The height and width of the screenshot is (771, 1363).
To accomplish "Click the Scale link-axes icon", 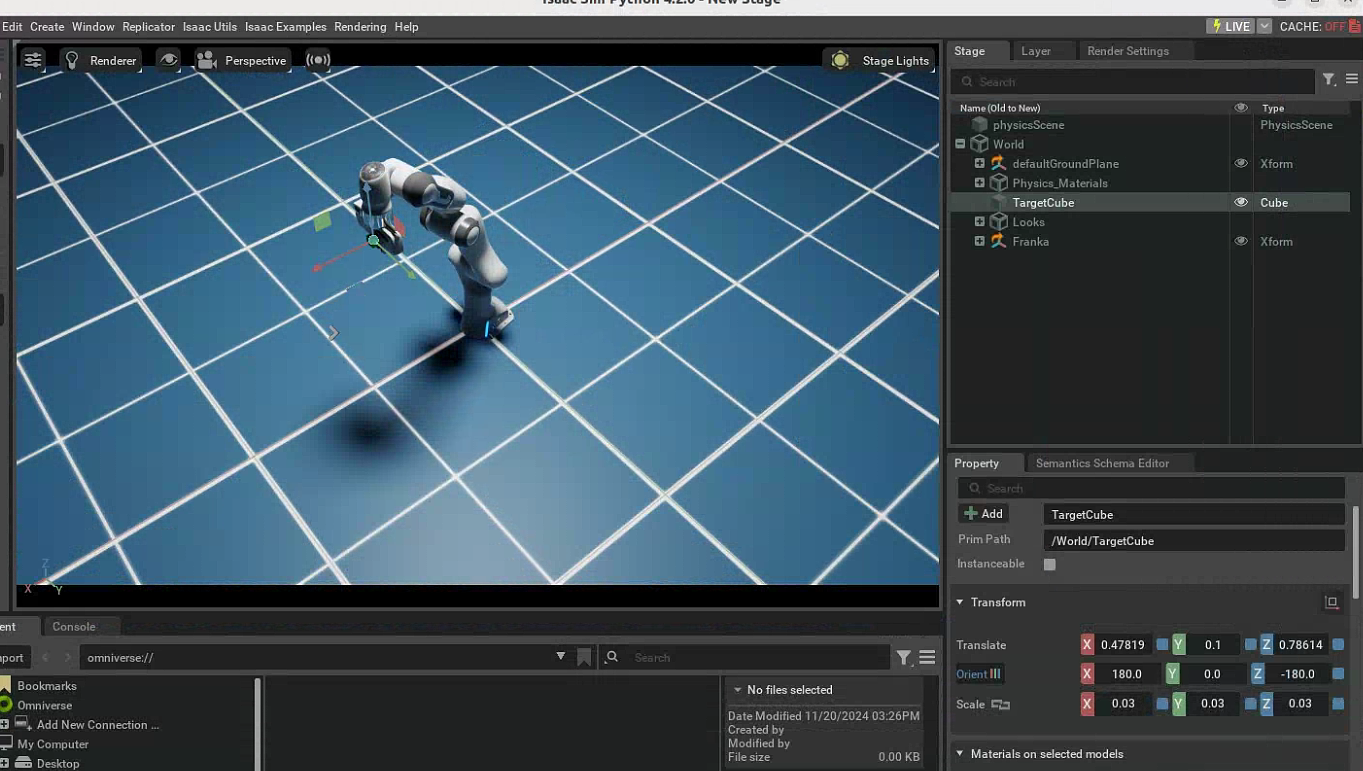I will pos(1000,704).
